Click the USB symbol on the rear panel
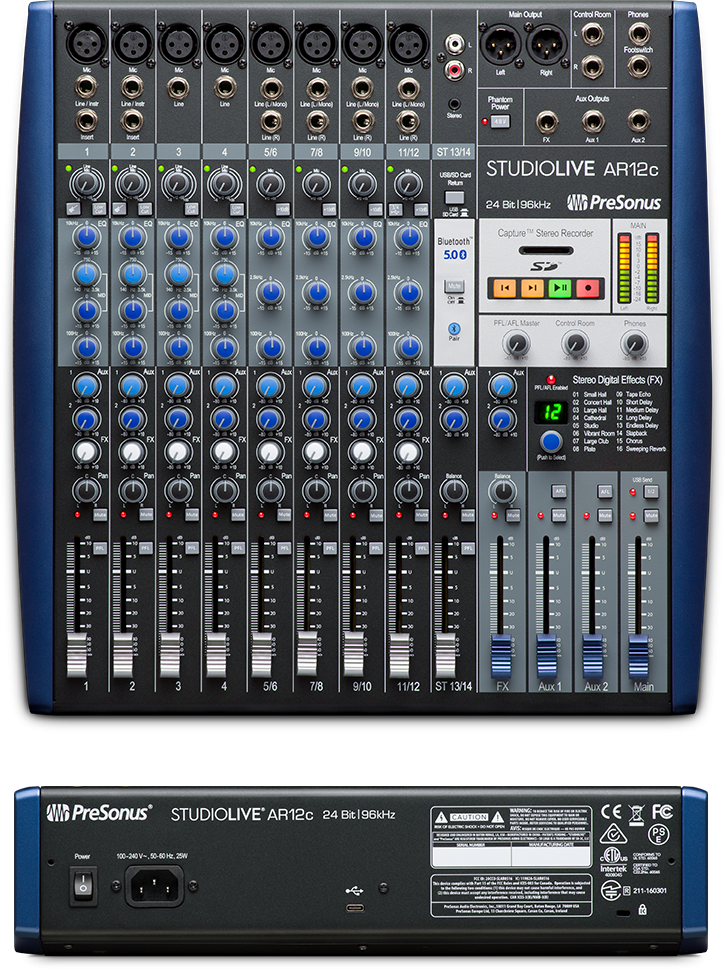The image size is (725, 970). 354,890
